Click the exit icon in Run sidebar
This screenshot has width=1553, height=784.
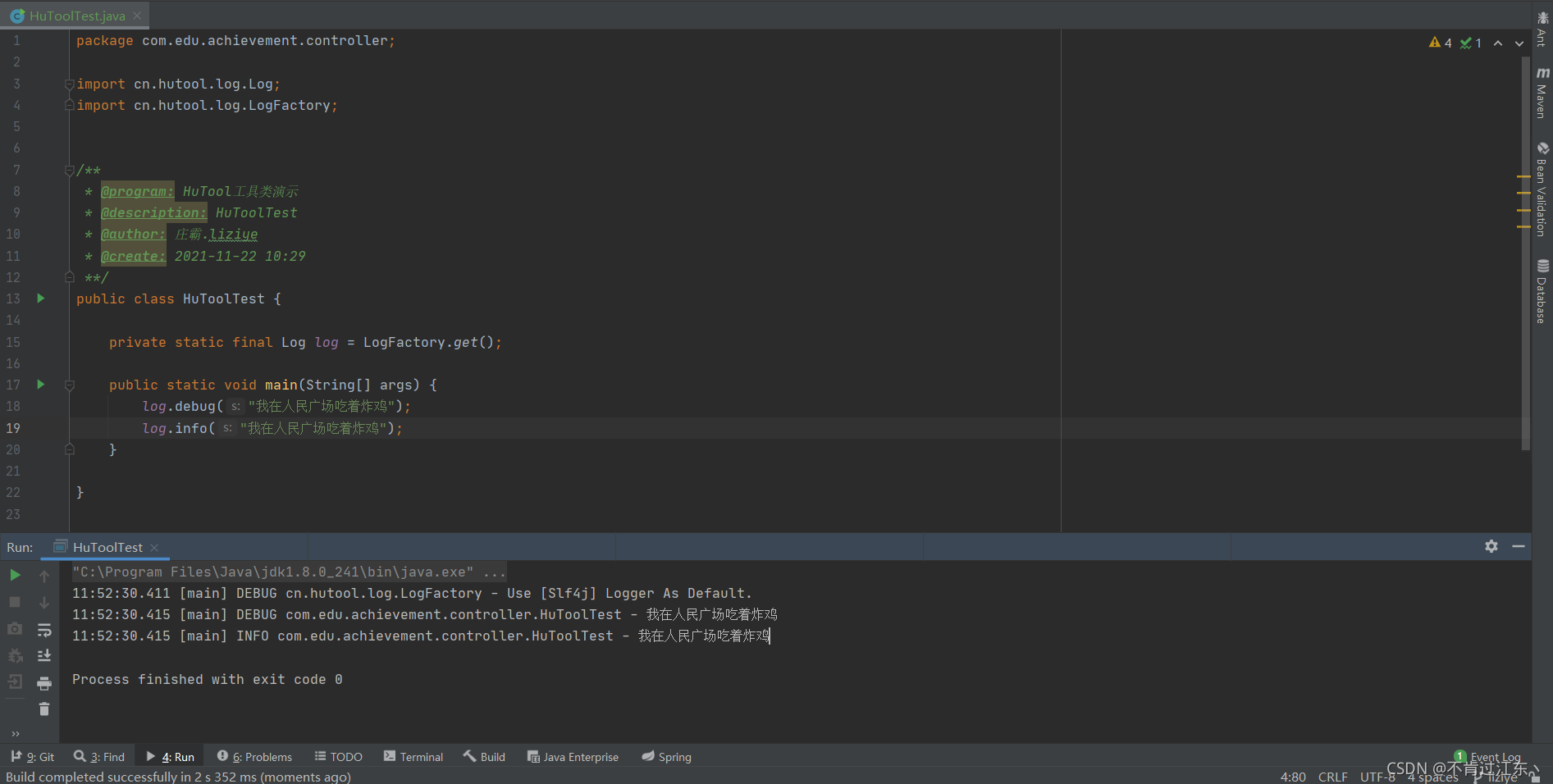15,681
